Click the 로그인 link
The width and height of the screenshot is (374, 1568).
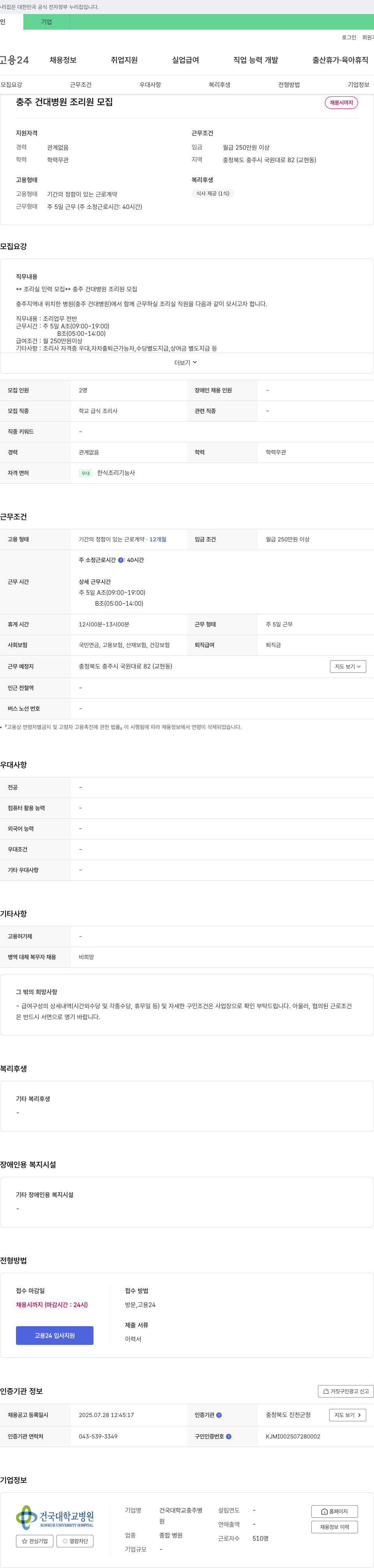pos(349,38)
